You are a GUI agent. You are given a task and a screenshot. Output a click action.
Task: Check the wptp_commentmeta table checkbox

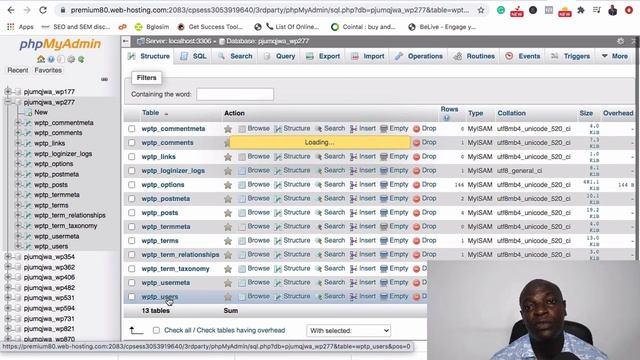131,129
